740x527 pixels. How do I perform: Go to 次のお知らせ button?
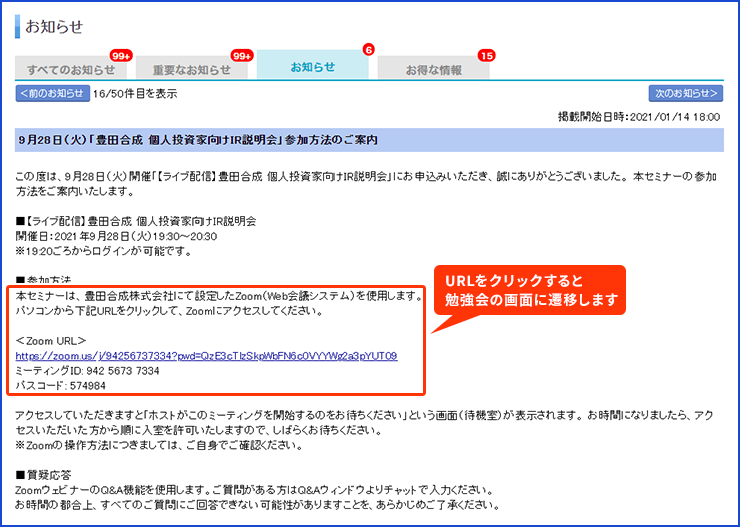(x=686, y=93)
